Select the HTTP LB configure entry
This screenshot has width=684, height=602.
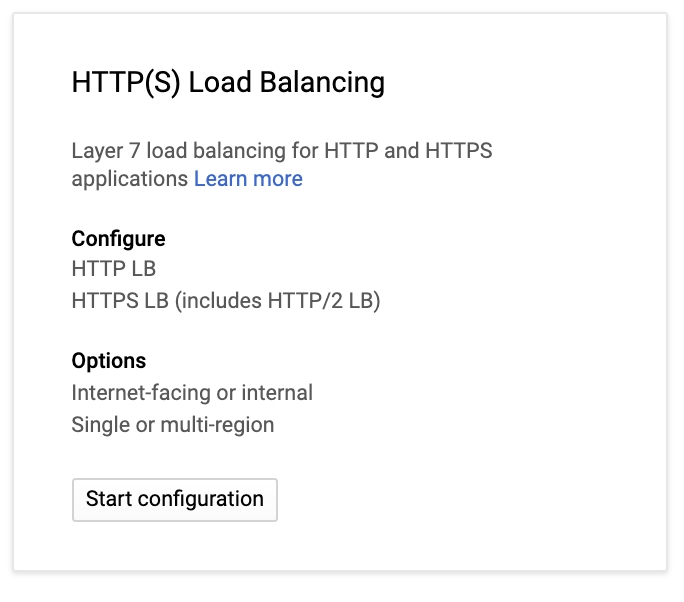point(114,269)
